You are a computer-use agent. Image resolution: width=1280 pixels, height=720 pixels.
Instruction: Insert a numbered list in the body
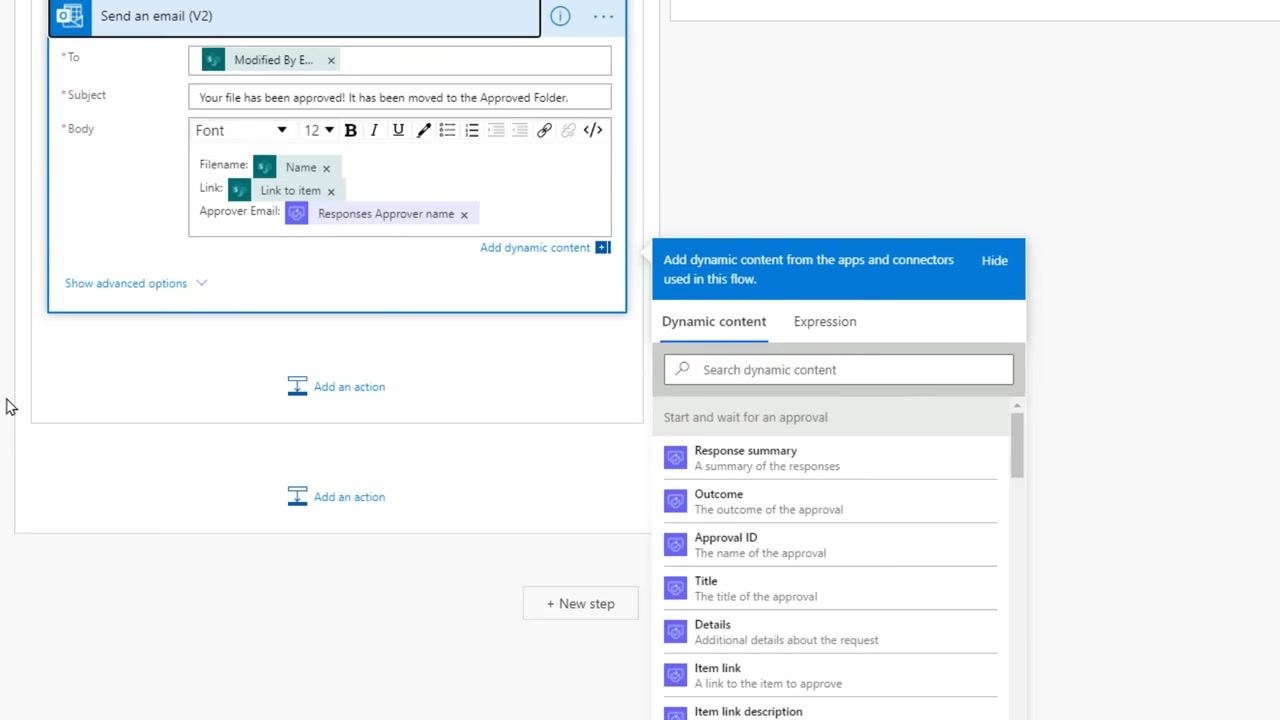click(472, 130)
